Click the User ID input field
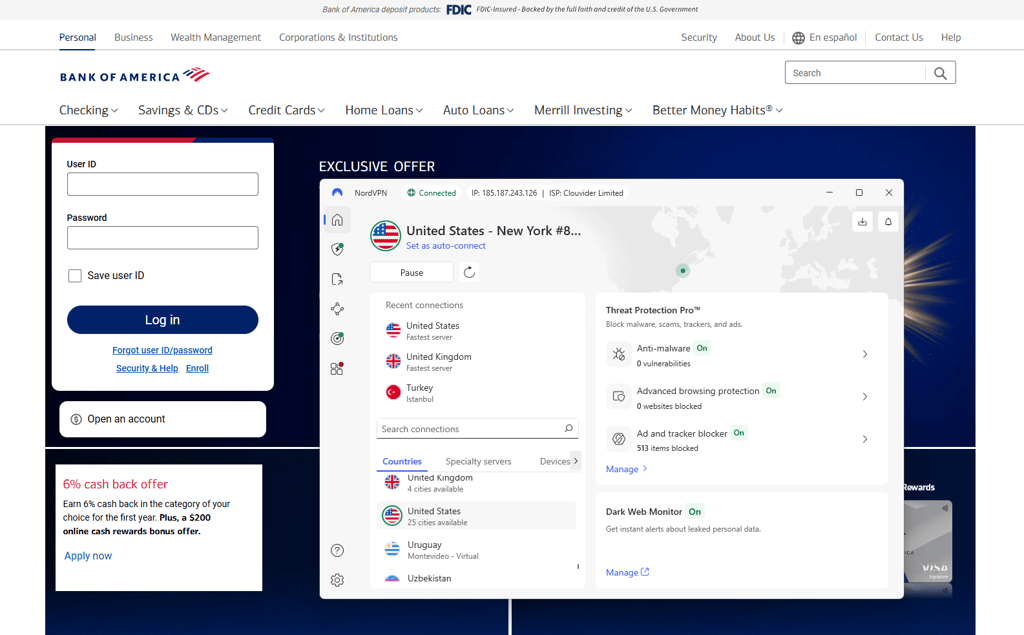1024x635 pixels. tap(163, 184)
